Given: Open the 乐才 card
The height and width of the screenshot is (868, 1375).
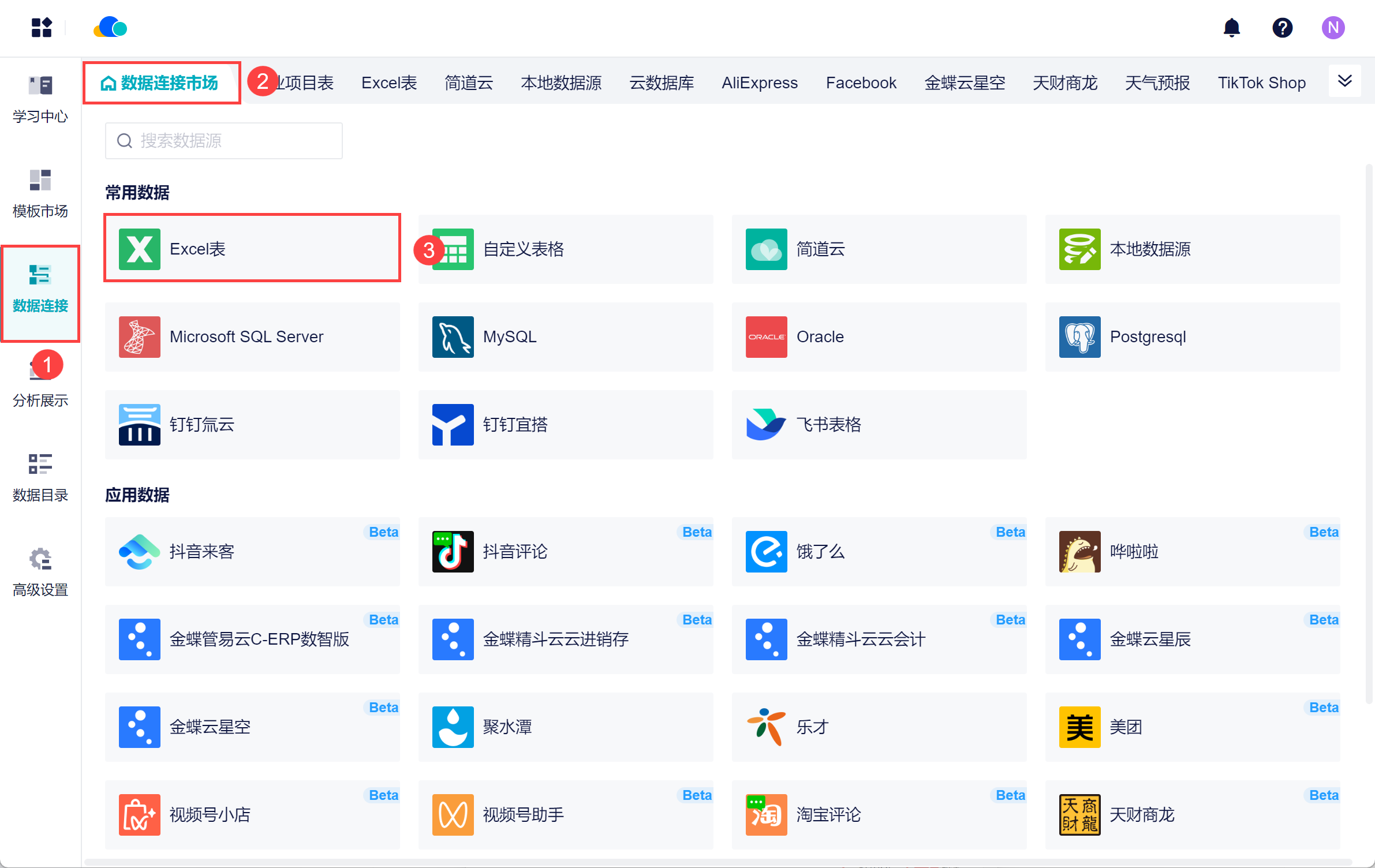Looking at the screenshot, I should [x=879, y=727].
